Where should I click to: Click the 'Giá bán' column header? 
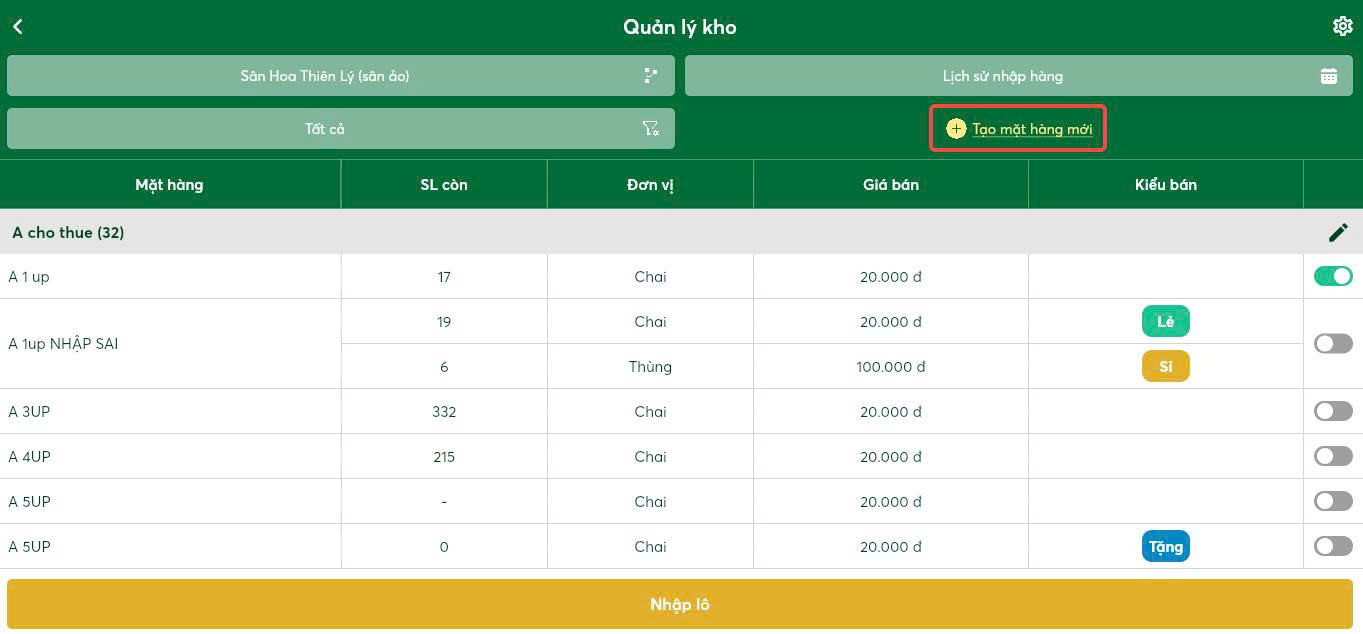click(x=891, y=185)
